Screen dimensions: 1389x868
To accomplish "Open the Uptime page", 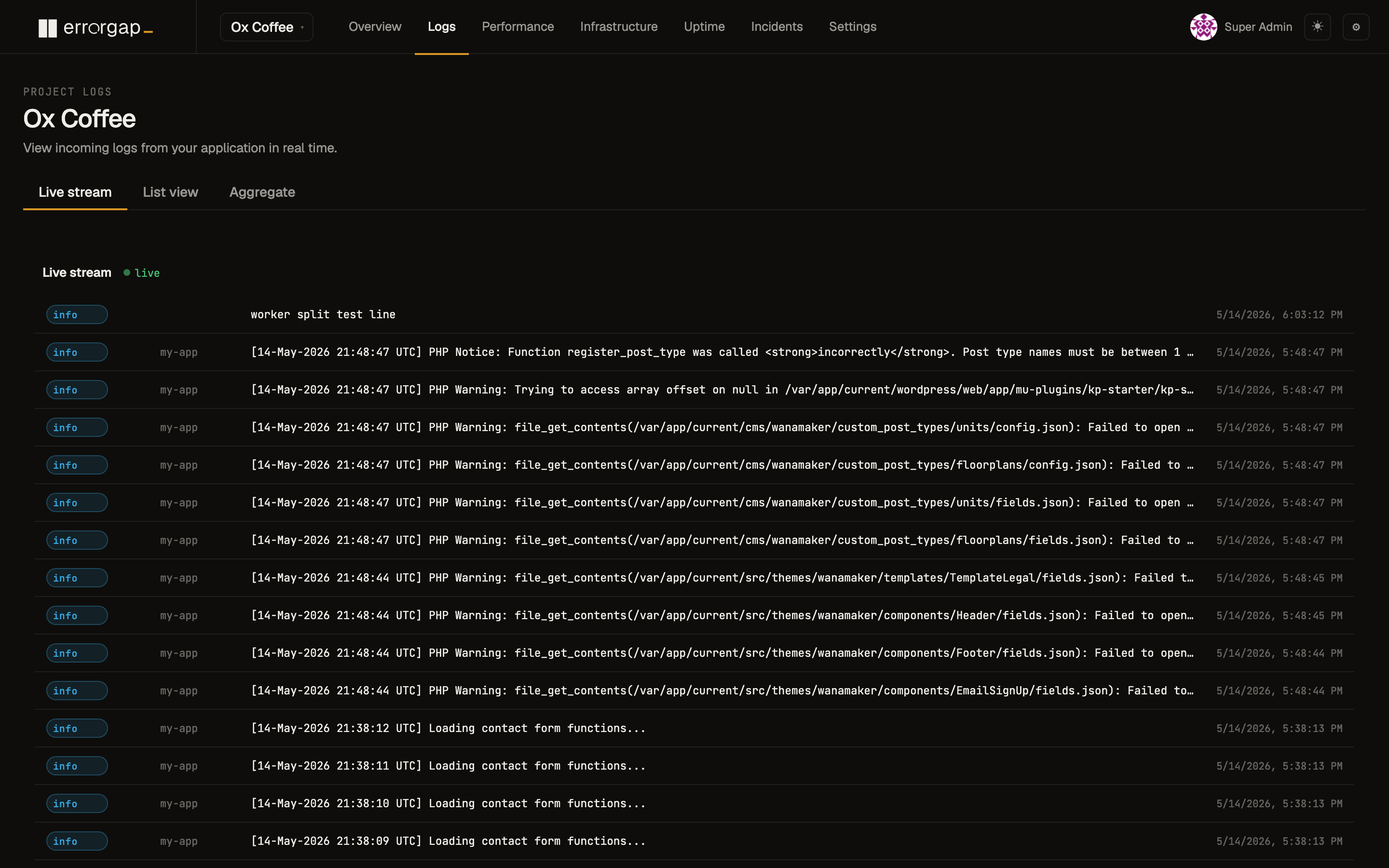I will pyautogui.click(x=704, y=27).
